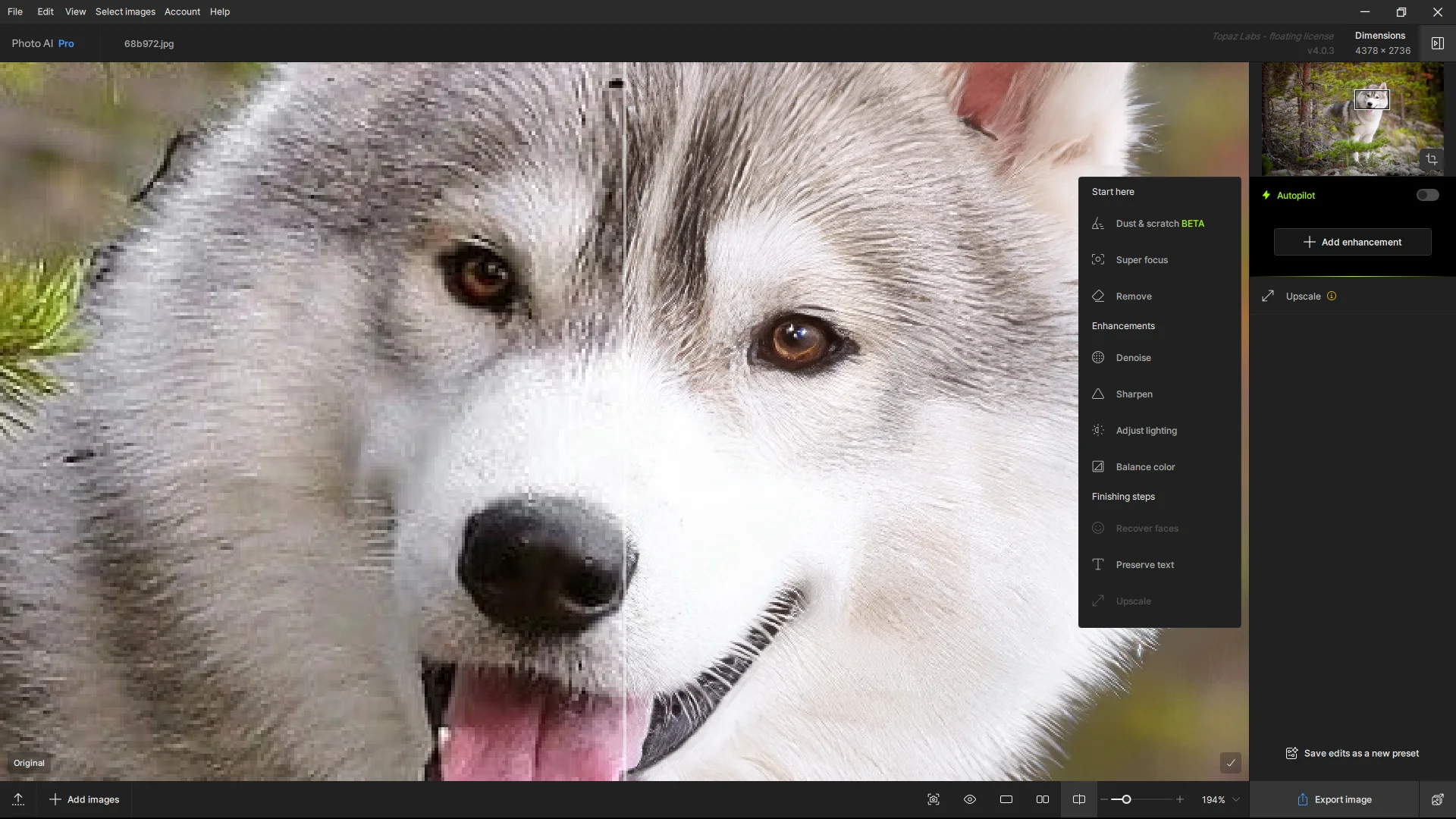Switch to single image view icon
The height and width of the screenshot is (819, 1456).
tap(1006, 799)
